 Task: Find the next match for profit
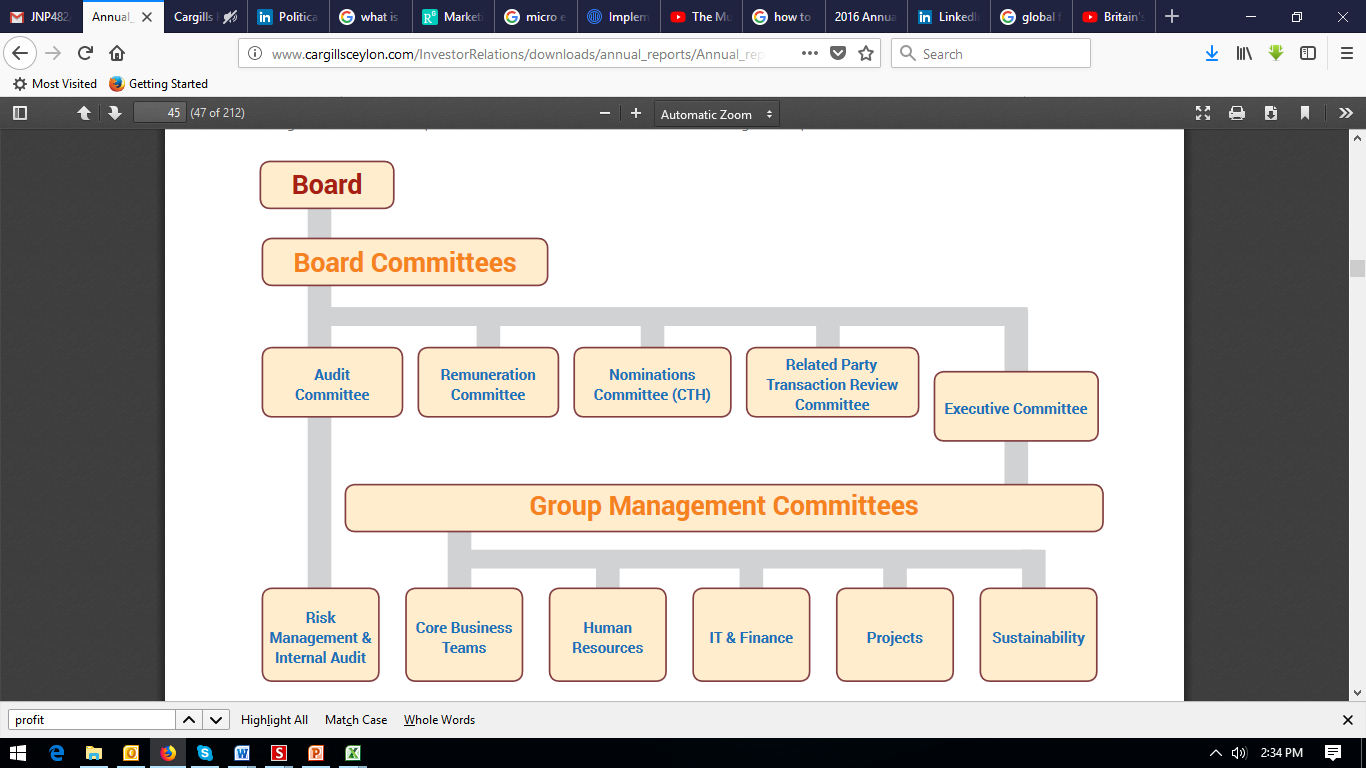click(217, 720)
